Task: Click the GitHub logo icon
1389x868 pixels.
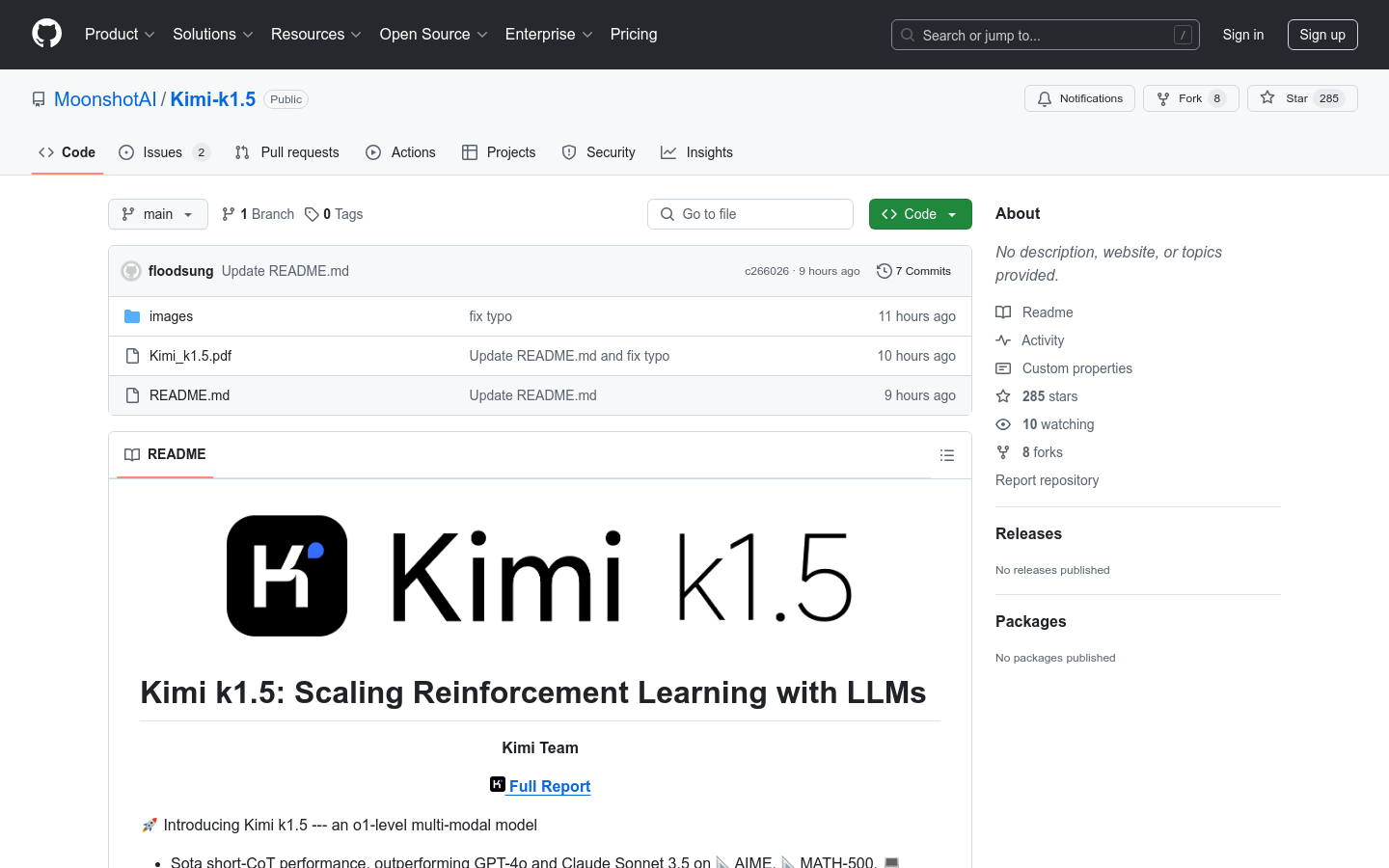Action: point(46,34)
